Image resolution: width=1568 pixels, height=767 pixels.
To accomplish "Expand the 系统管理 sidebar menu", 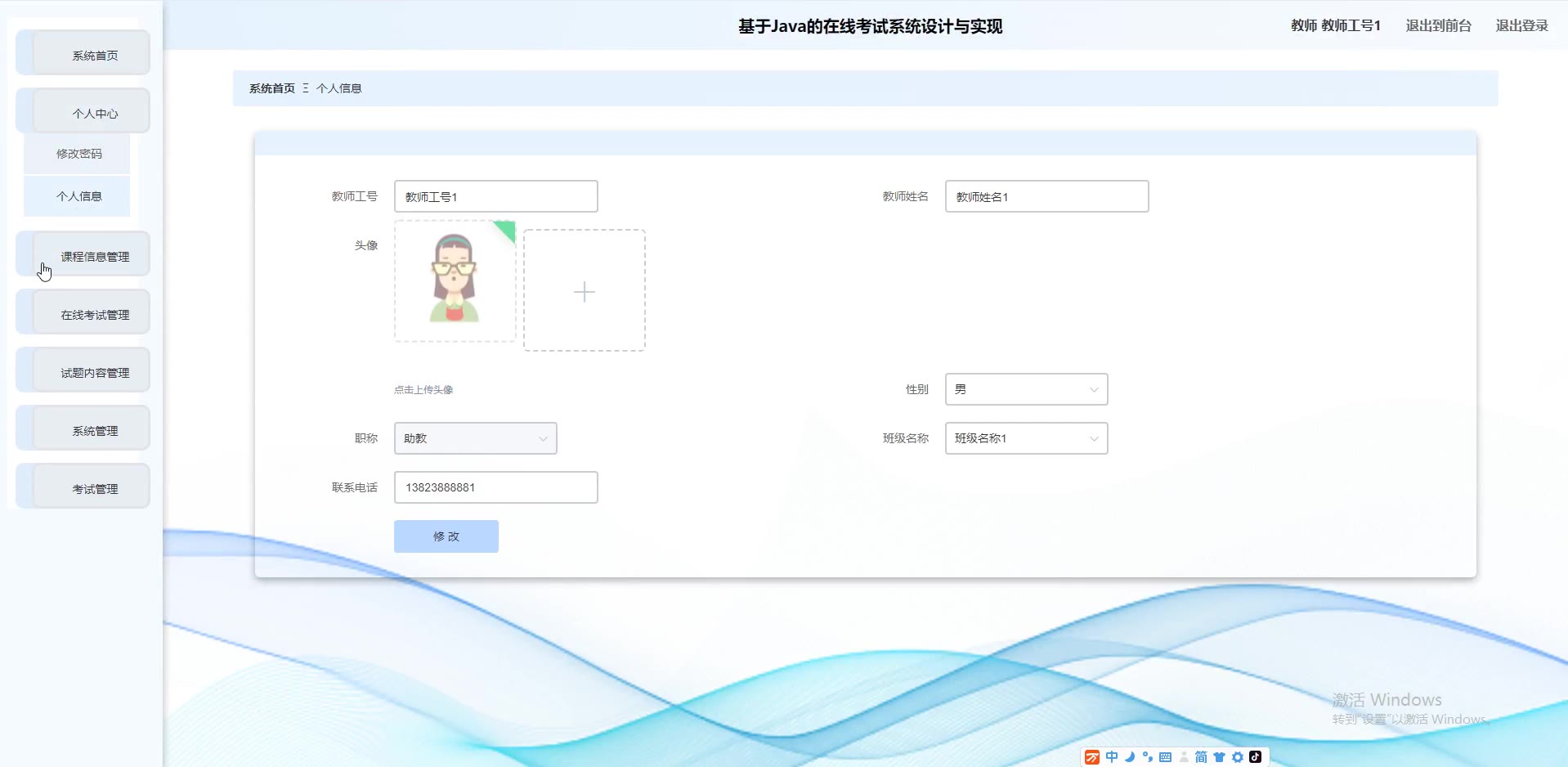I will (83, 428).
